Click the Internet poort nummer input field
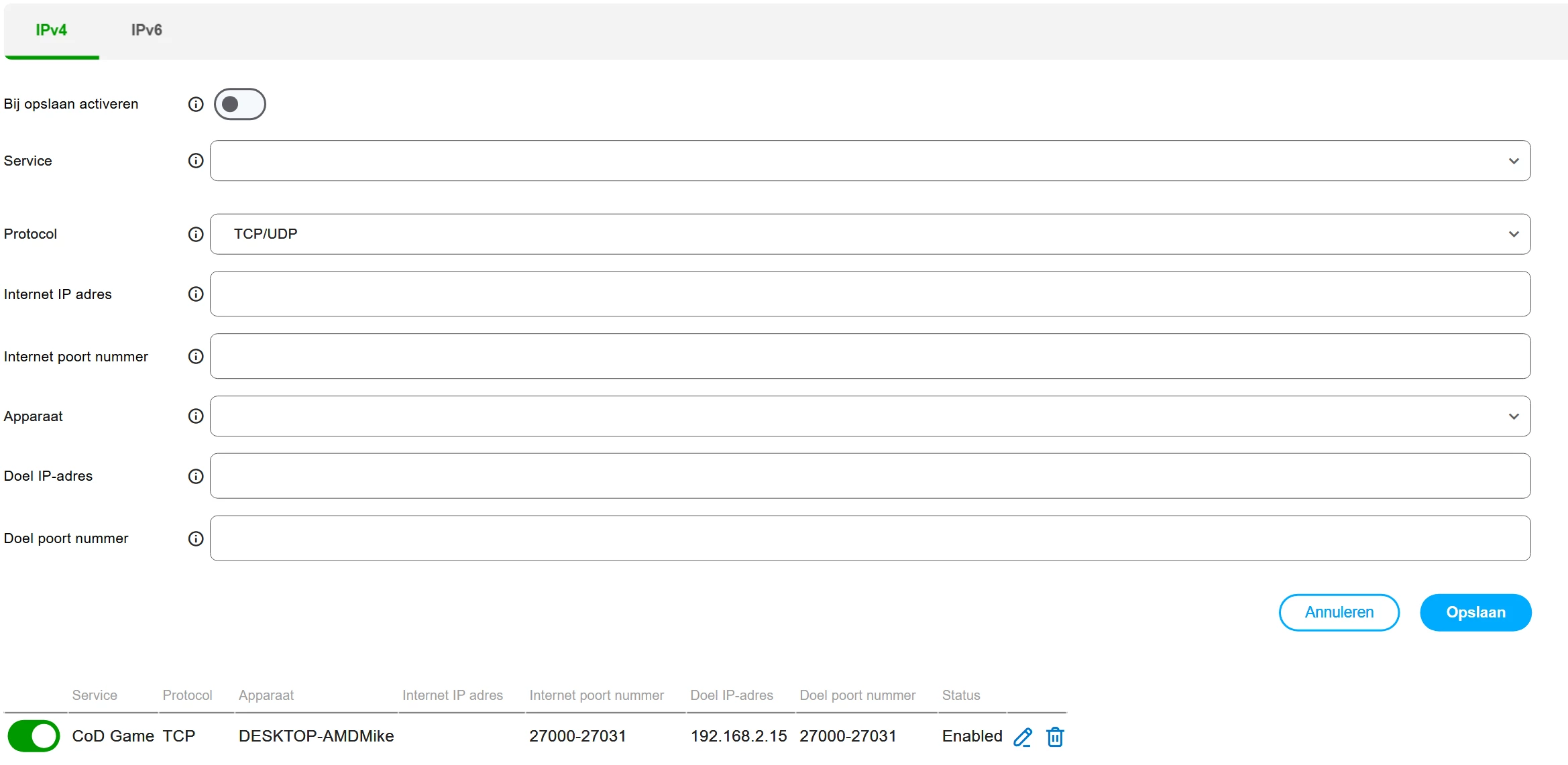The image size is (1568, 765). (869, 357)
